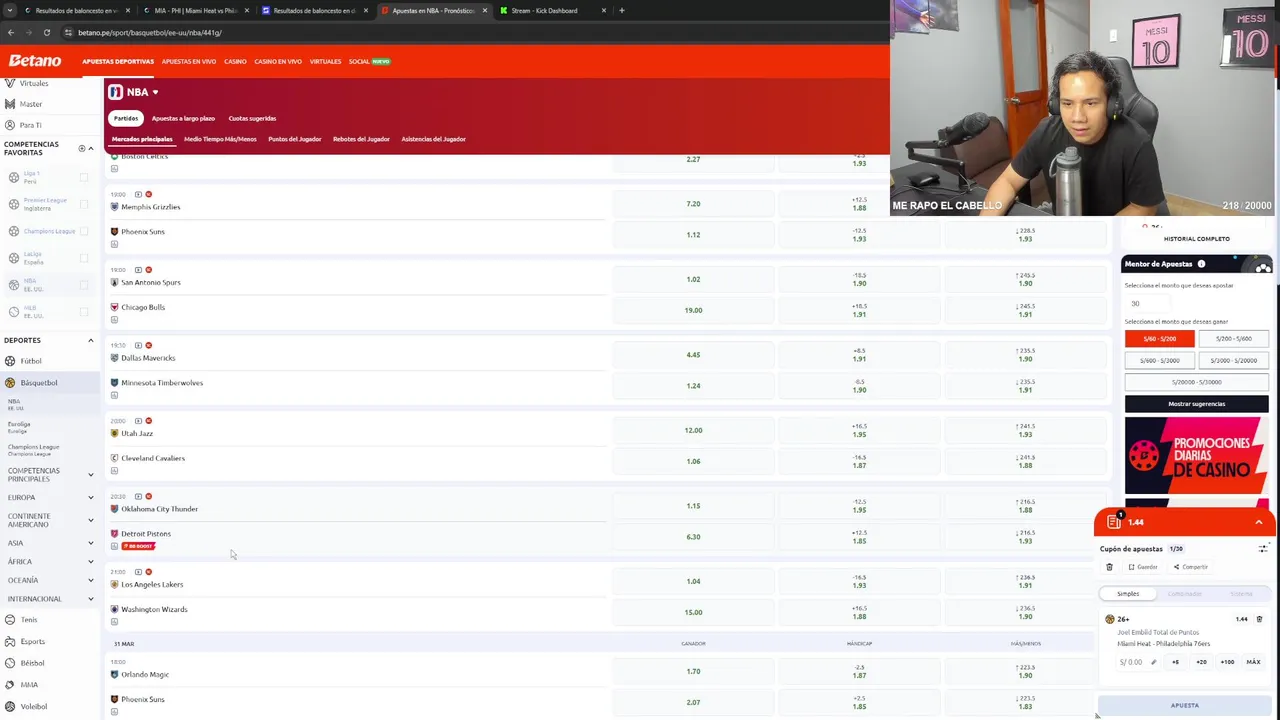The image size is (1280, 720).
Task: Click the Betano logo
Action: pyautogui.click(x=35, y=61)
